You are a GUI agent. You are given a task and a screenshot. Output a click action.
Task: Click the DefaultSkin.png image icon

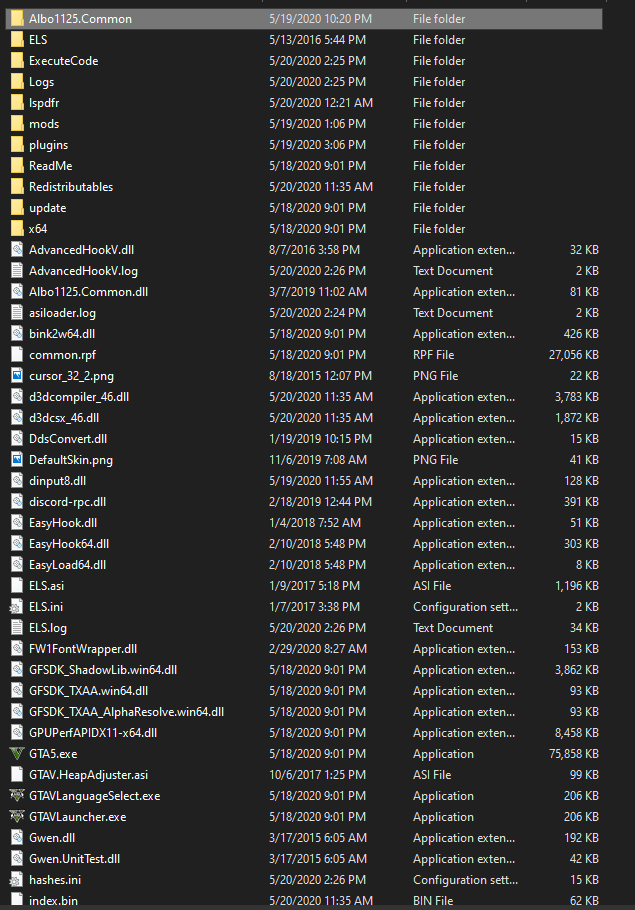point(17,460)
